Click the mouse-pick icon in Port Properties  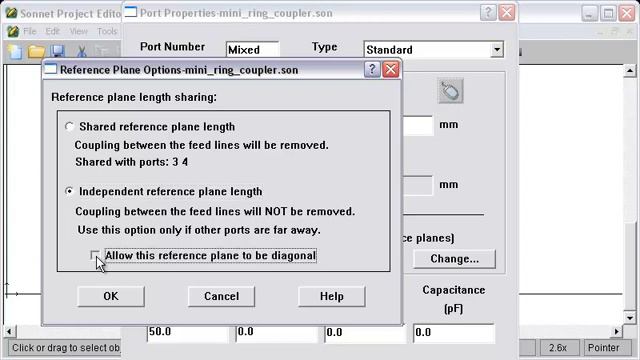(450, 91)
